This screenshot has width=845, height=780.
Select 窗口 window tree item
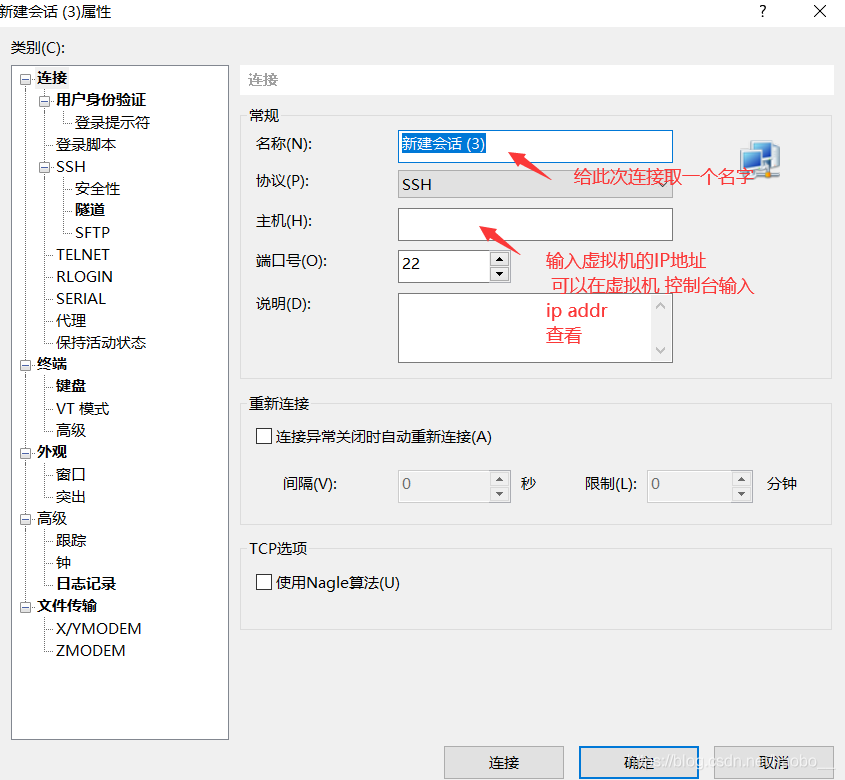71,474
